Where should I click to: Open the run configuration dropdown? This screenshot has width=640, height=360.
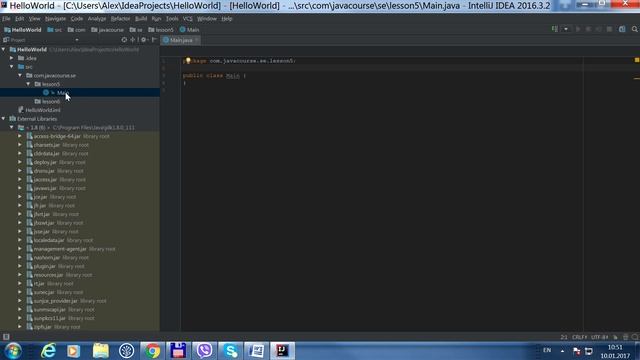coord(566,29)
